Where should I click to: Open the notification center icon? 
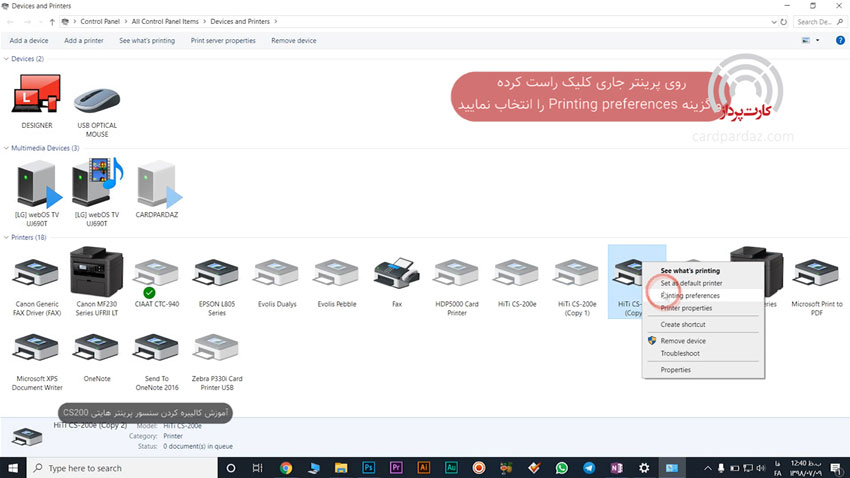[835, 468]
